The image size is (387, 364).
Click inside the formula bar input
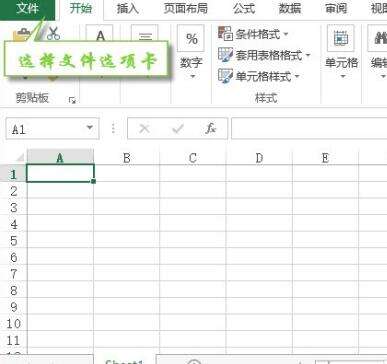(309, 128)
